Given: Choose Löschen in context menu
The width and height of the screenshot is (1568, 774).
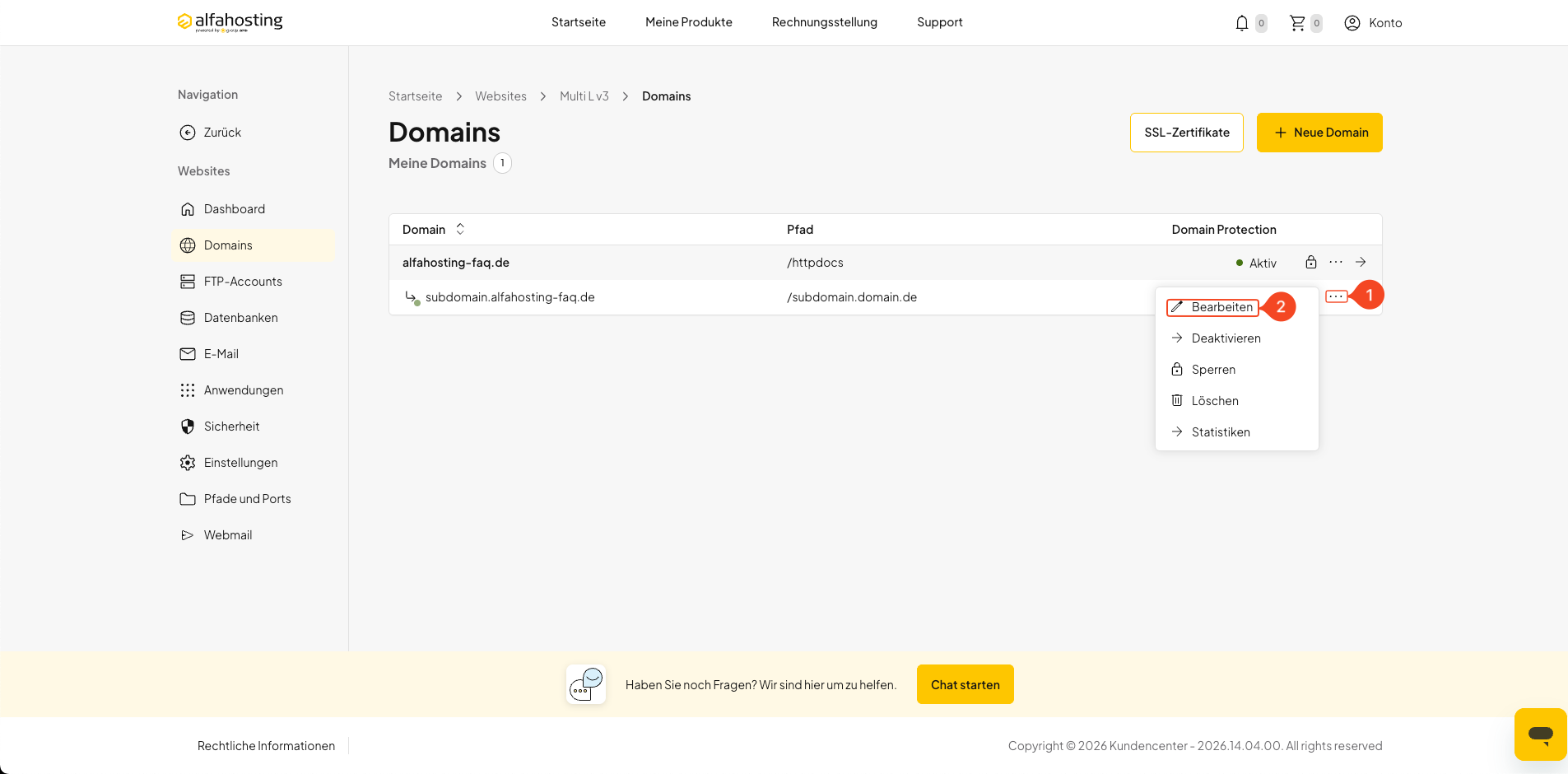Looking at the screenshot, I should point(1237,401).
